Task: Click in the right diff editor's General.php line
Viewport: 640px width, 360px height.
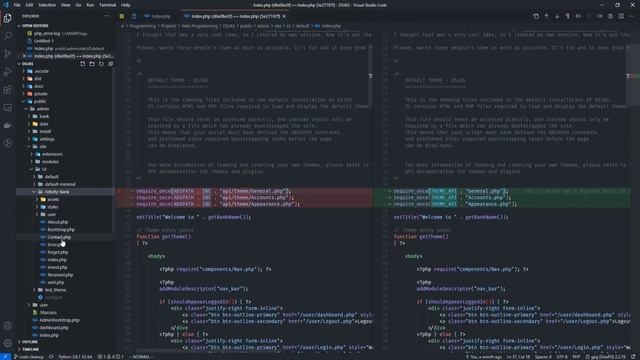Action: pyautogui.click(x=450, y=191)
